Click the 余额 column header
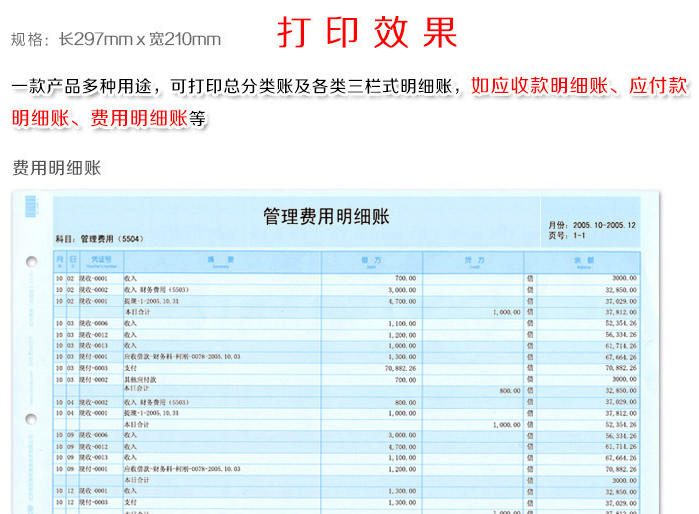699x514 pixels. click(584, 261)
